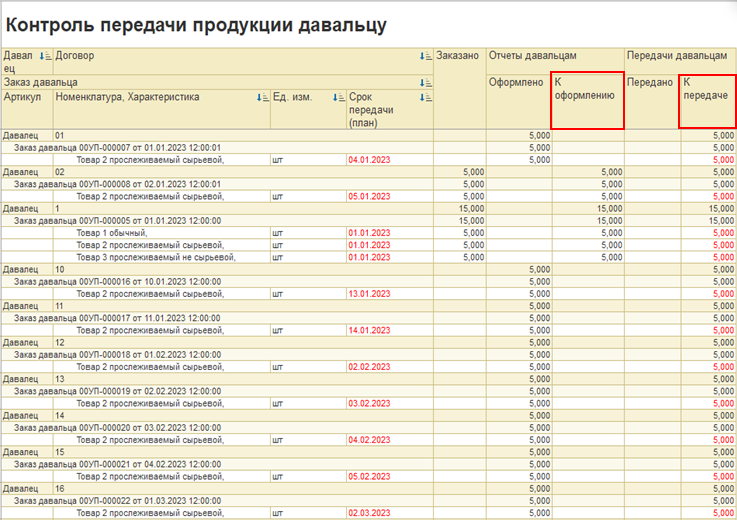This screenshot has width=737, height=520.
Task: Select the К оформлению column header
Action: 588,101
